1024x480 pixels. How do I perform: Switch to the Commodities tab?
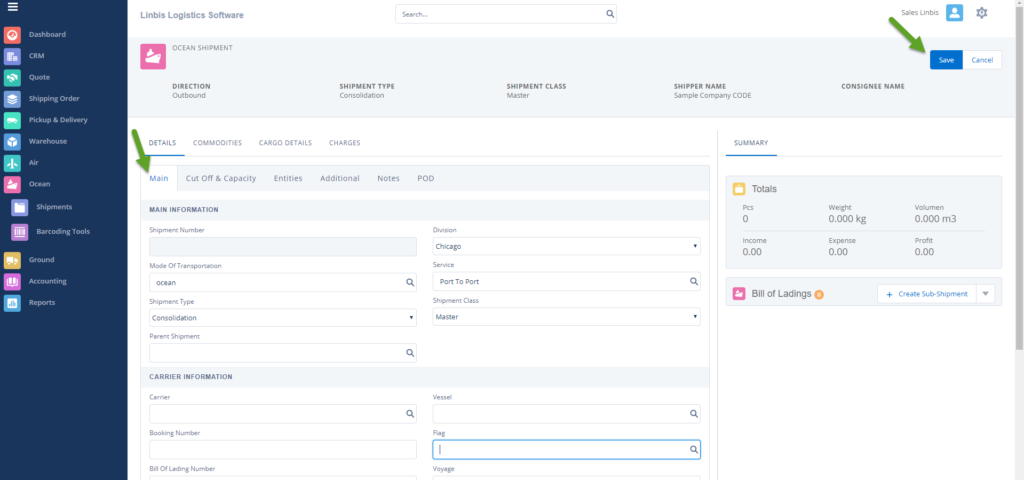click(x=217, y=143)
